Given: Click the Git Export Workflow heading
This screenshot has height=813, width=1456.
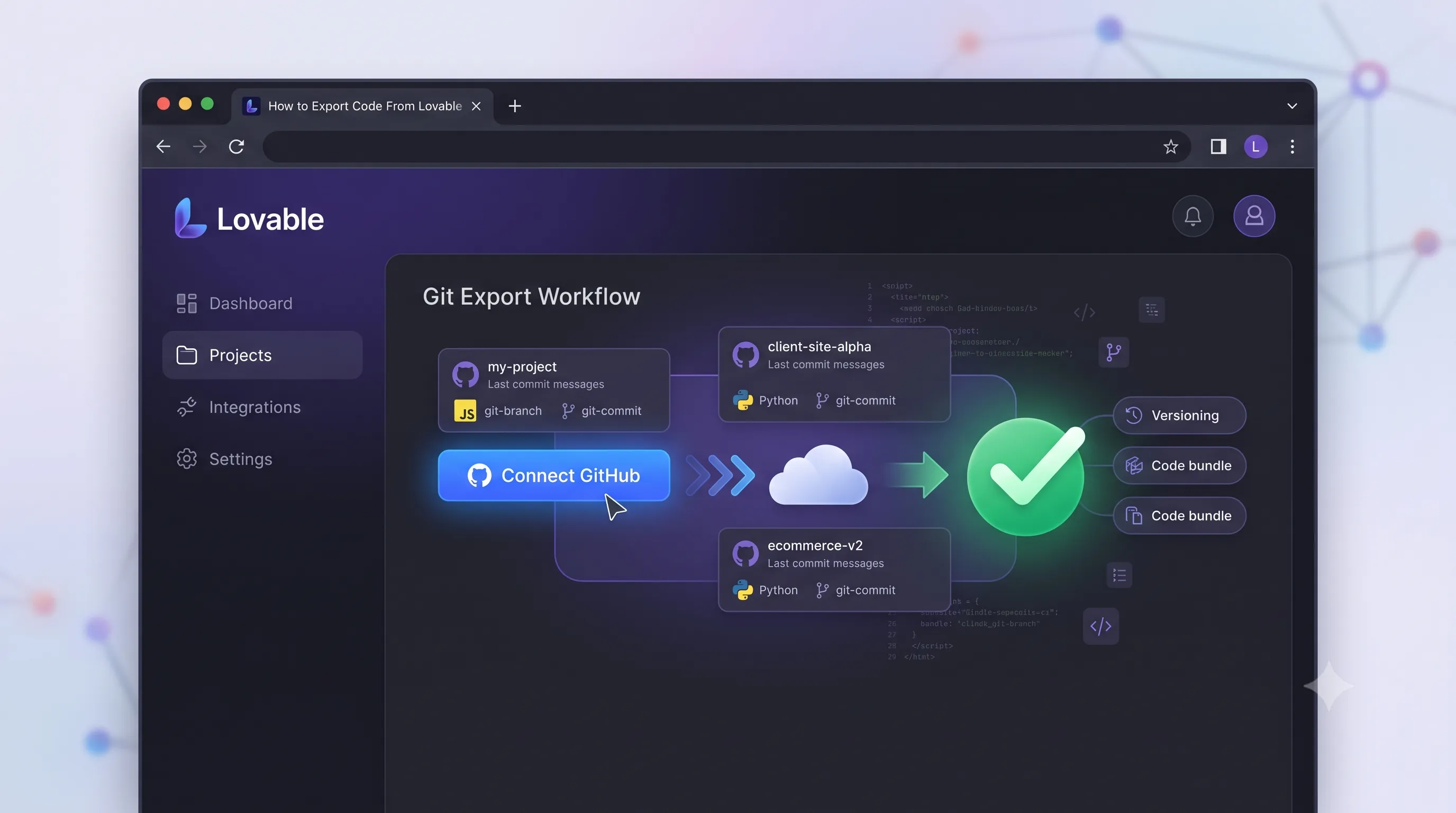Looking at the screenshot, I should point(531,297).
